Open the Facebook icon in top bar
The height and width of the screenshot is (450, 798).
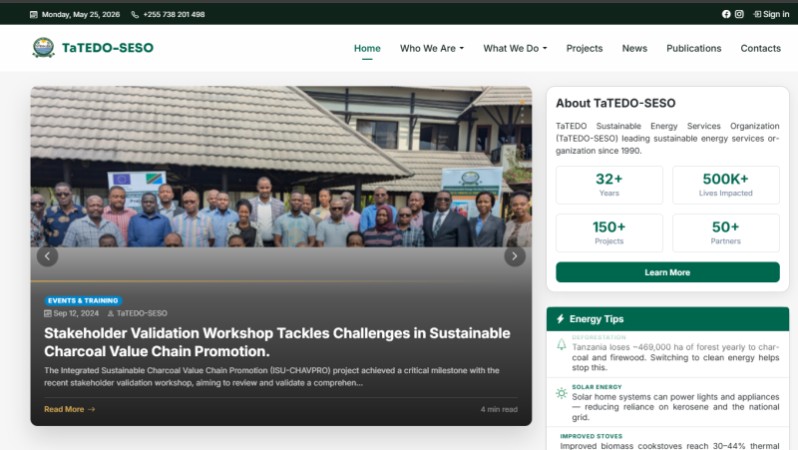[x=726, y=14]
